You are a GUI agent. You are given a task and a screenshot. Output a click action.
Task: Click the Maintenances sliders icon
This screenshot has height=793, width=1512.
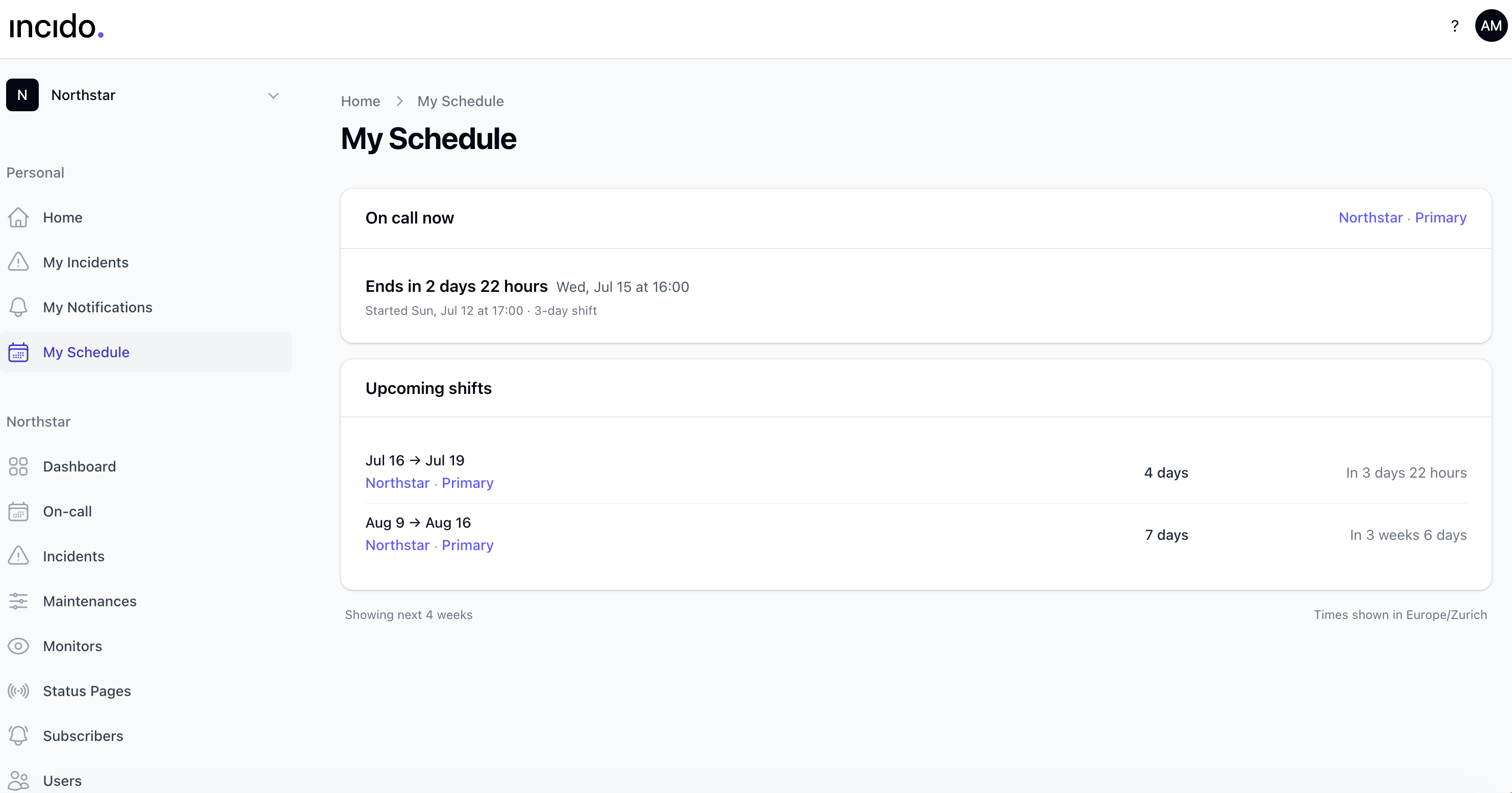coord(18,602)
